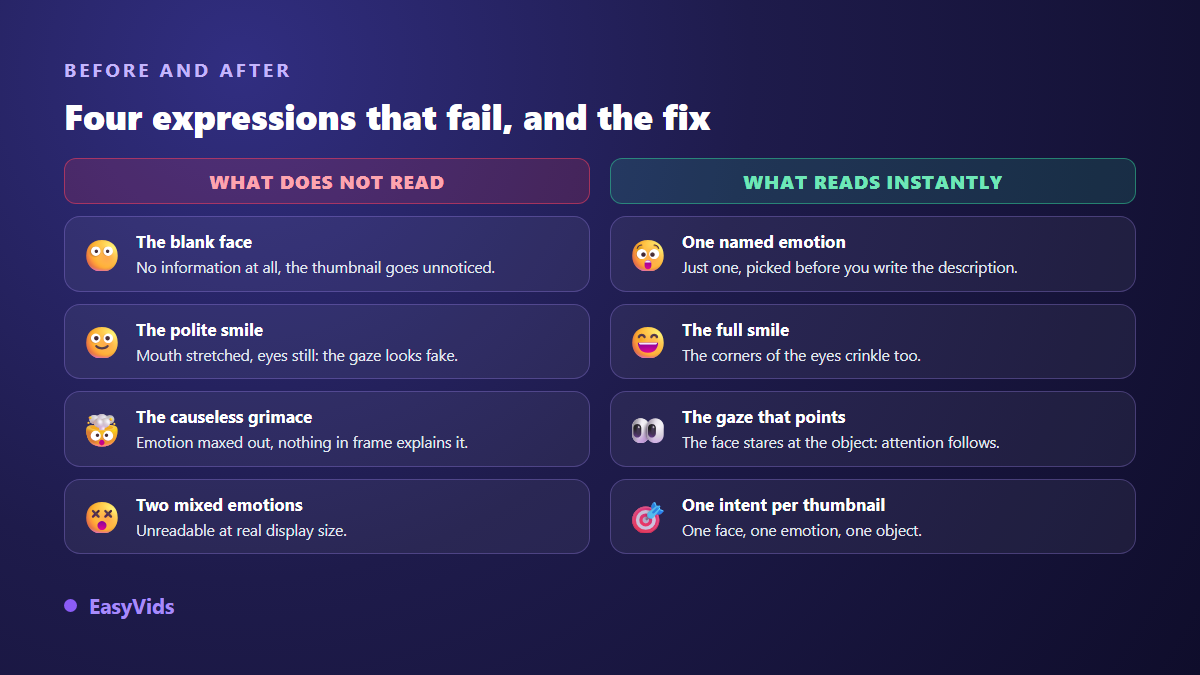Select the WHAT READS INSTANTLY header

pyautogui.click(x=873, y=181)
